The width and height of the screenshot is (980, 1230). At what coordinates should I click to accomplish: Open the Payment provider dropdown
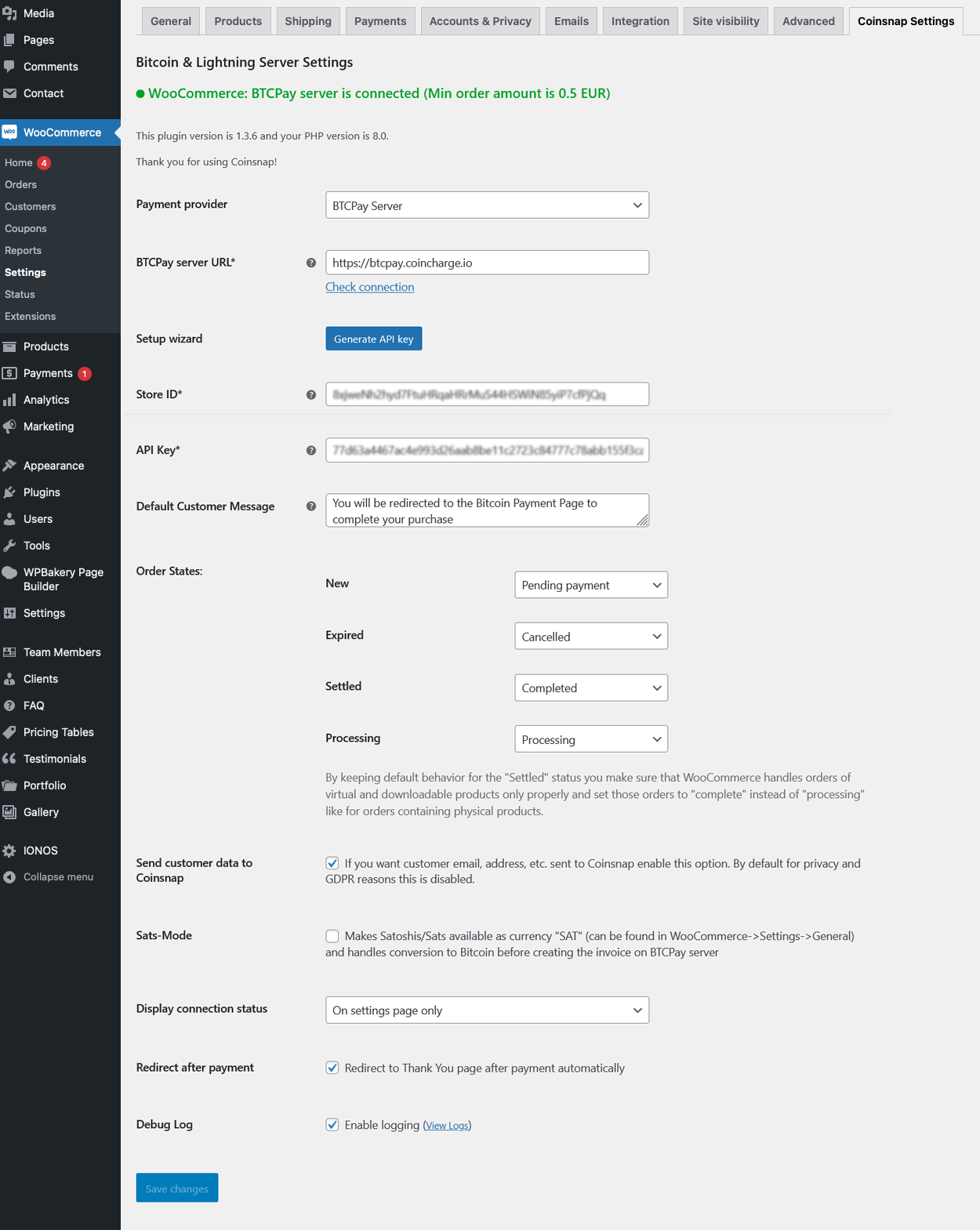click(487, 205)
